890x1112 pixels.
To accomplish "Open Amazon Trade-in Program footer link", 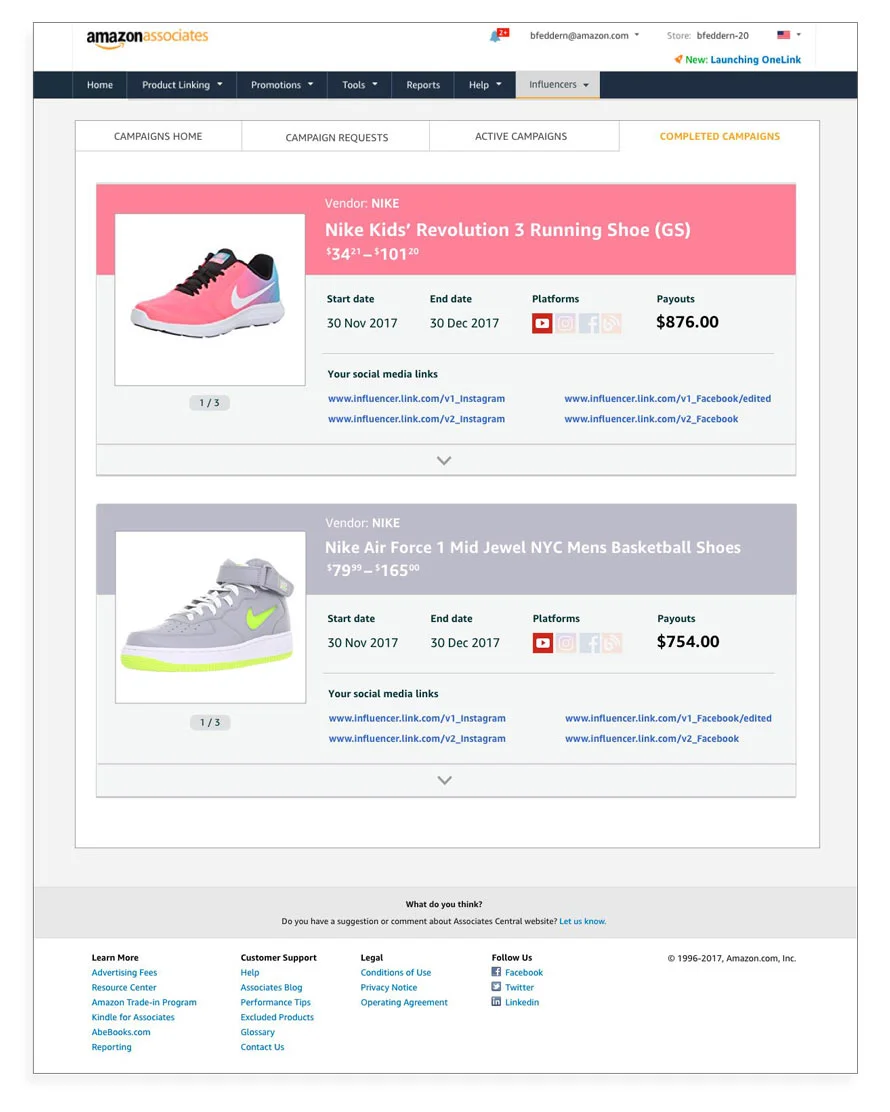I will pyautogui.click(x=144, y=1002).
